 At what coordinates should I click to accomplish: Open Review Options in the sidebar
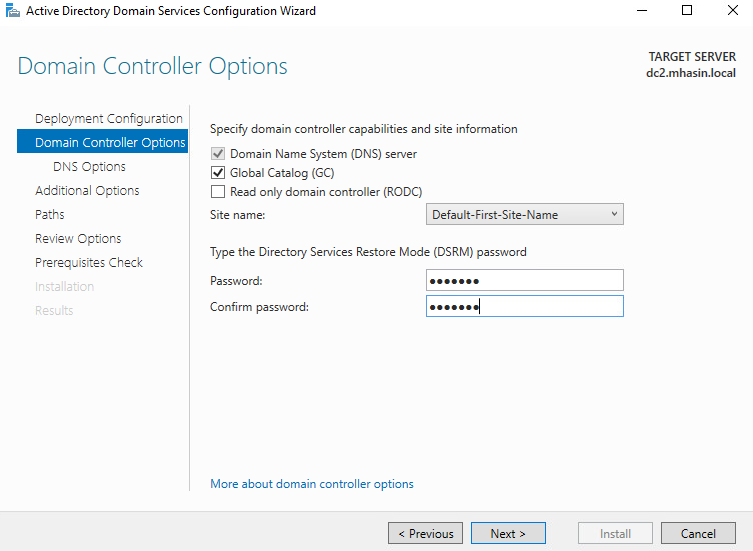pyautogui.click(x=78, y=238)
